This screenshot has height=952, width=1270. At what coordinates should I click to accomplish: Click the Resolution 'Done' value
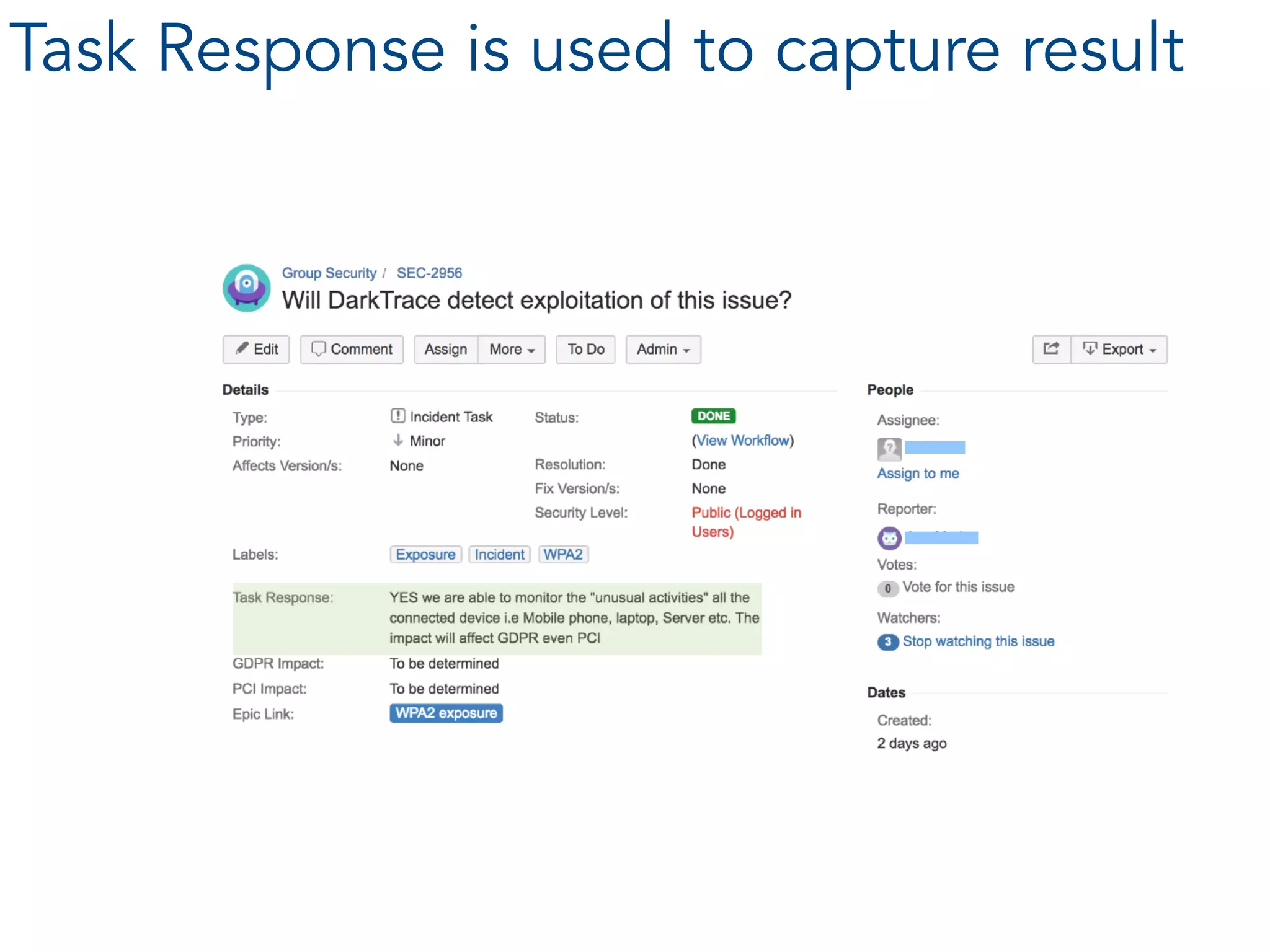tap(709, 465)
